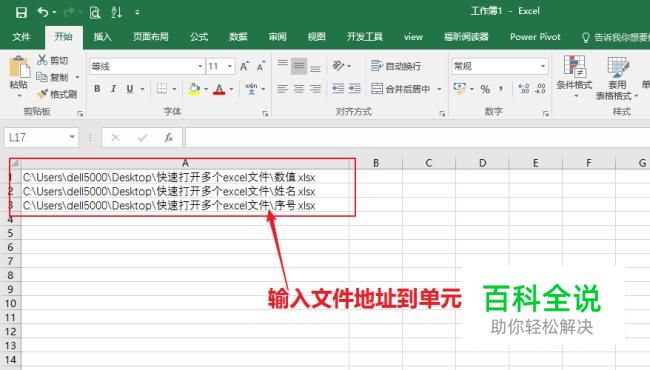Open underline style dropdown arrow

[142, 89]
